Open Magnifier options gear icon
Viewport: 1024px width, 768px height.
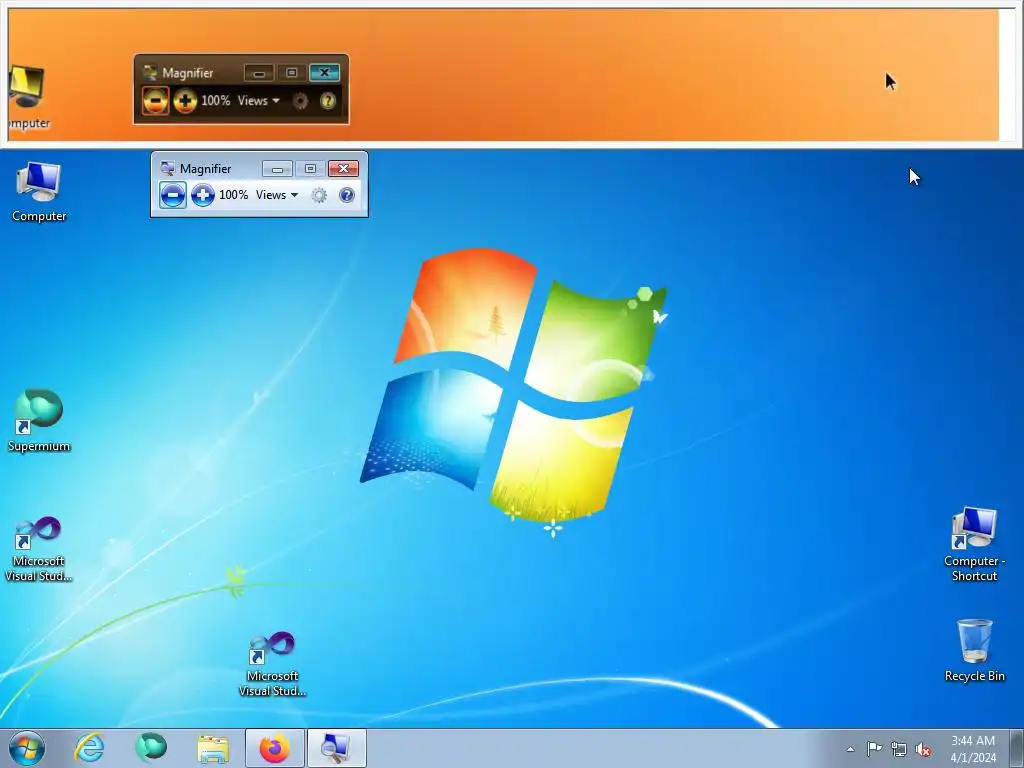pyautogui.click(x=319, y=195)
